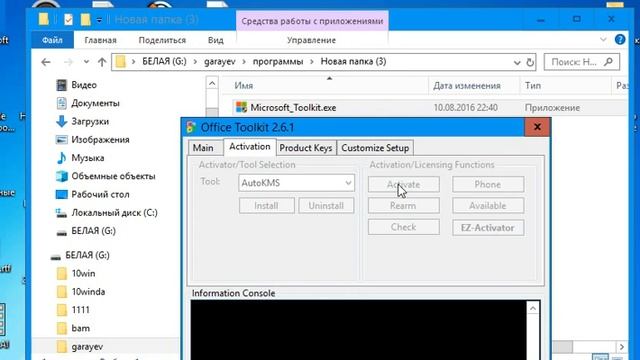Open the 1111 folder icon
This screenshot has width=640, height=360.
click(x=62, y=310)
